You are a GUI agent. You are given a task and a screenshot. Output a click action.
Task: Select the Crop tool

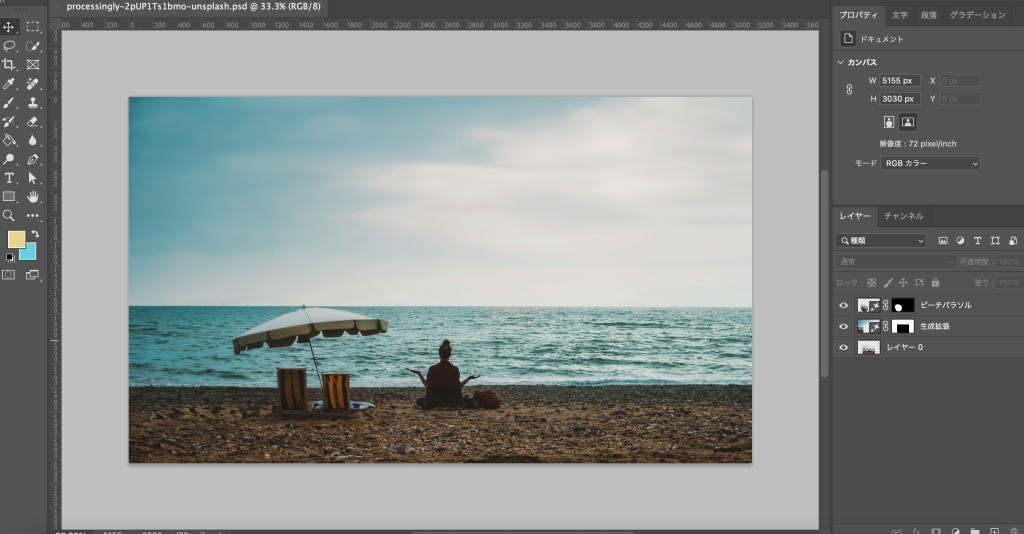pos(9,64)
